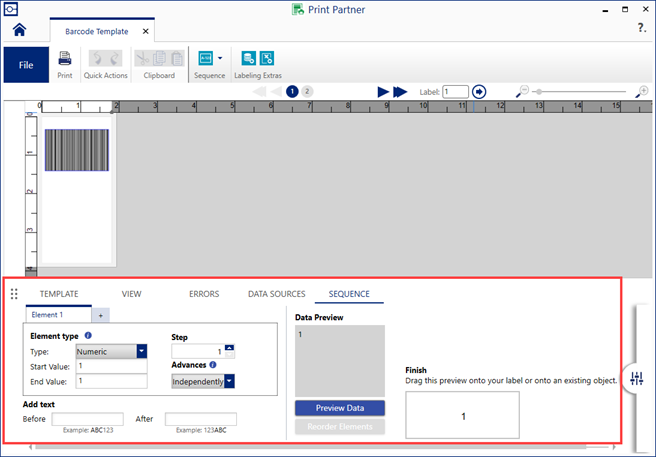Image resolution: width=656 pixels, height=457 pixels.
Task: Click the go-to-label arrow button
Action: 479,92
